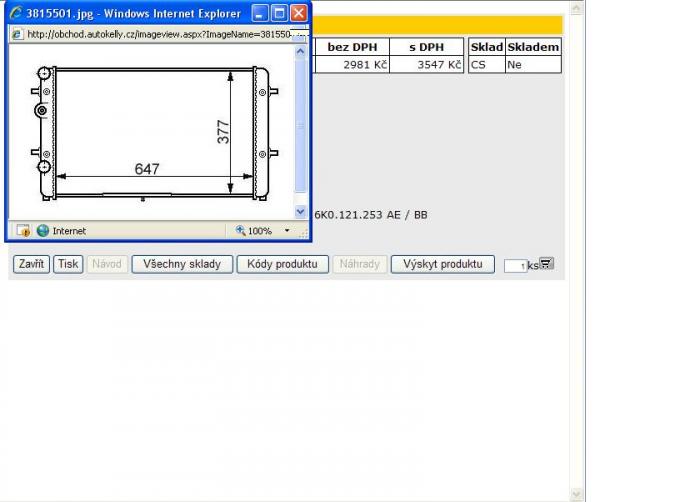Open Všechny sklady
Screen dimensions: 700x502
click(x=182, y=264)
